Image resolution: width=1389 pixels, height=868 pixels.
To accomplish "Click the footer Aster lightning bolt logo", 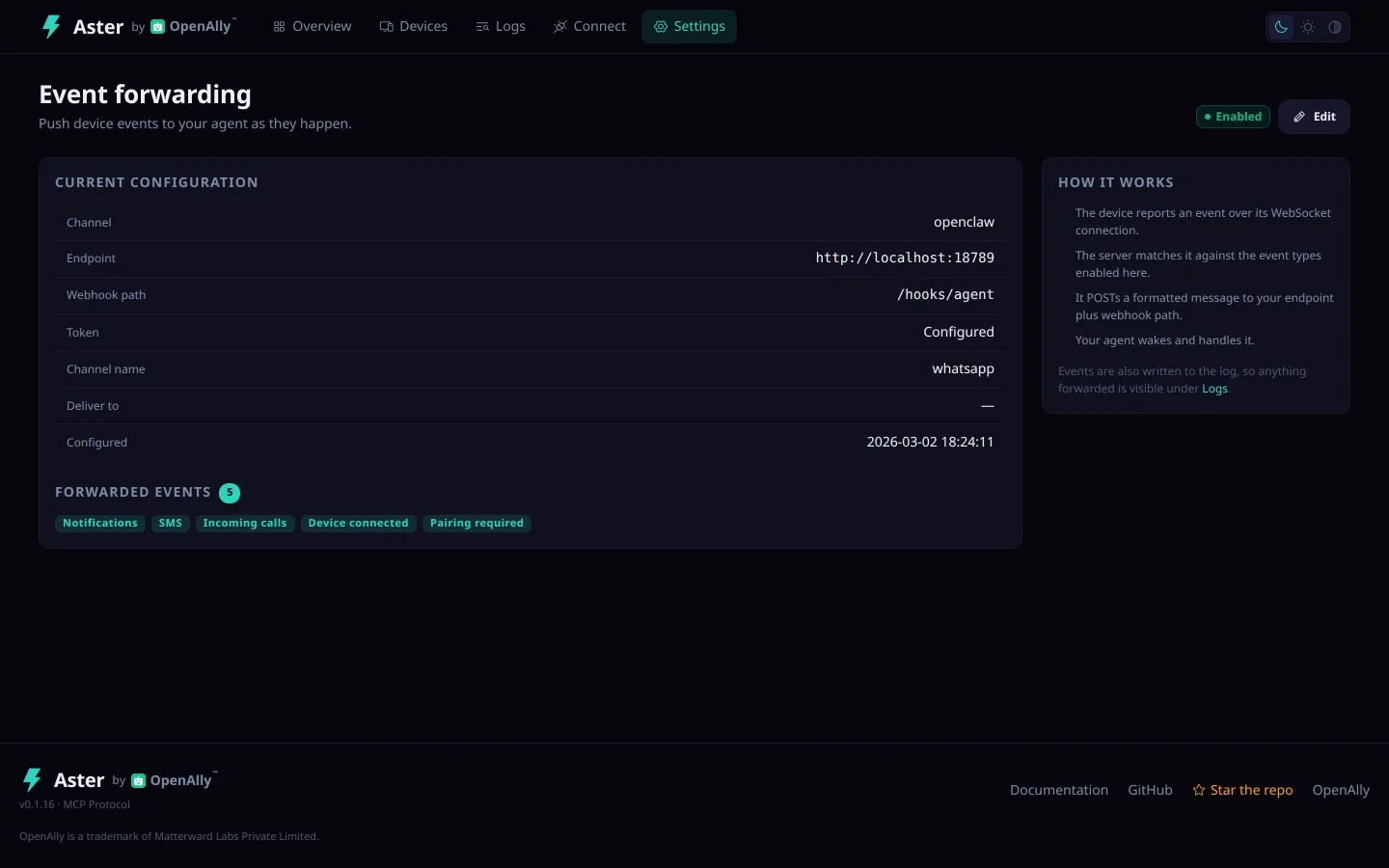I will [x=32, y=779].
